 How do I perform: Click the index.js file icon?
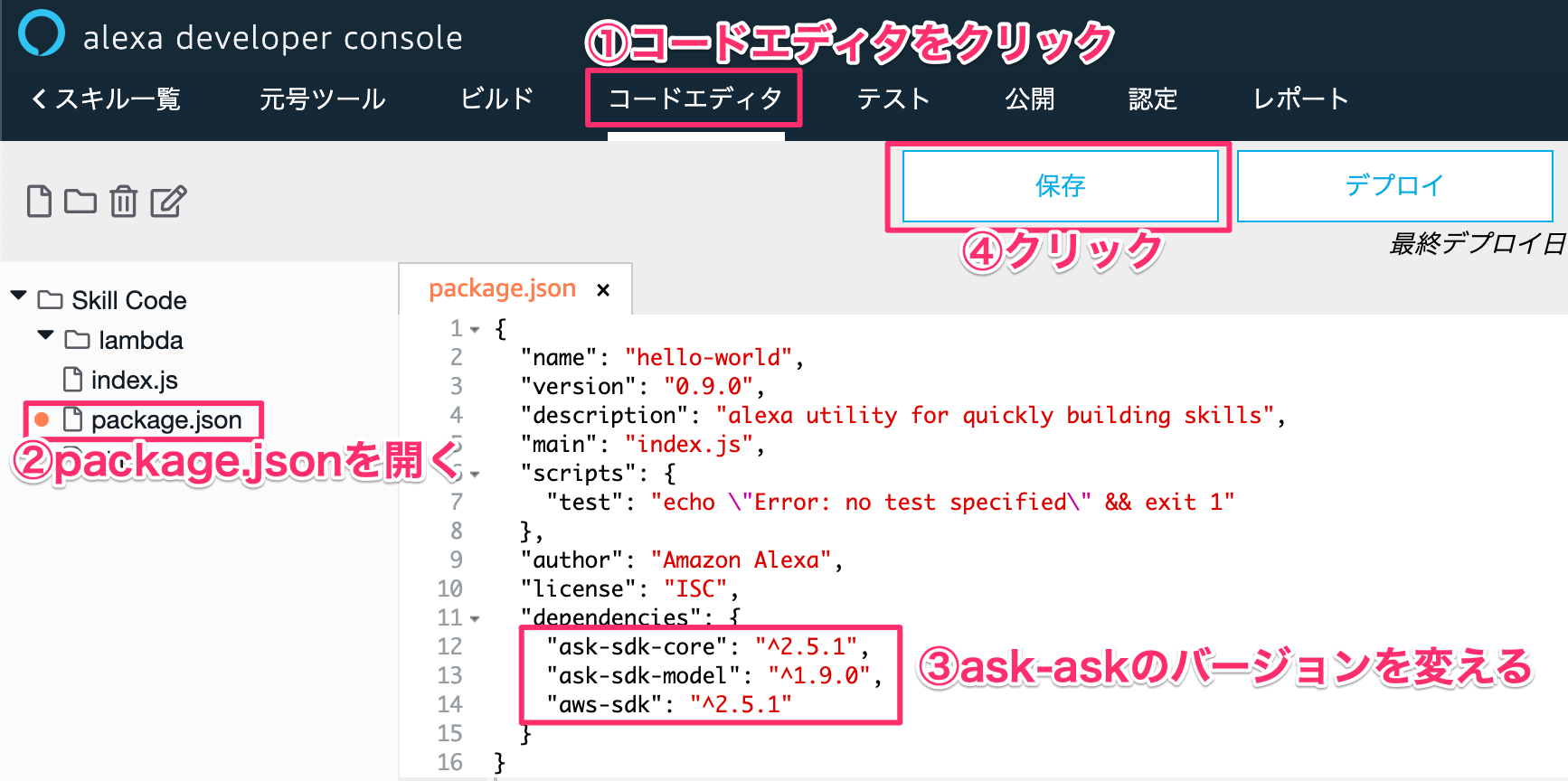(72, 380)
